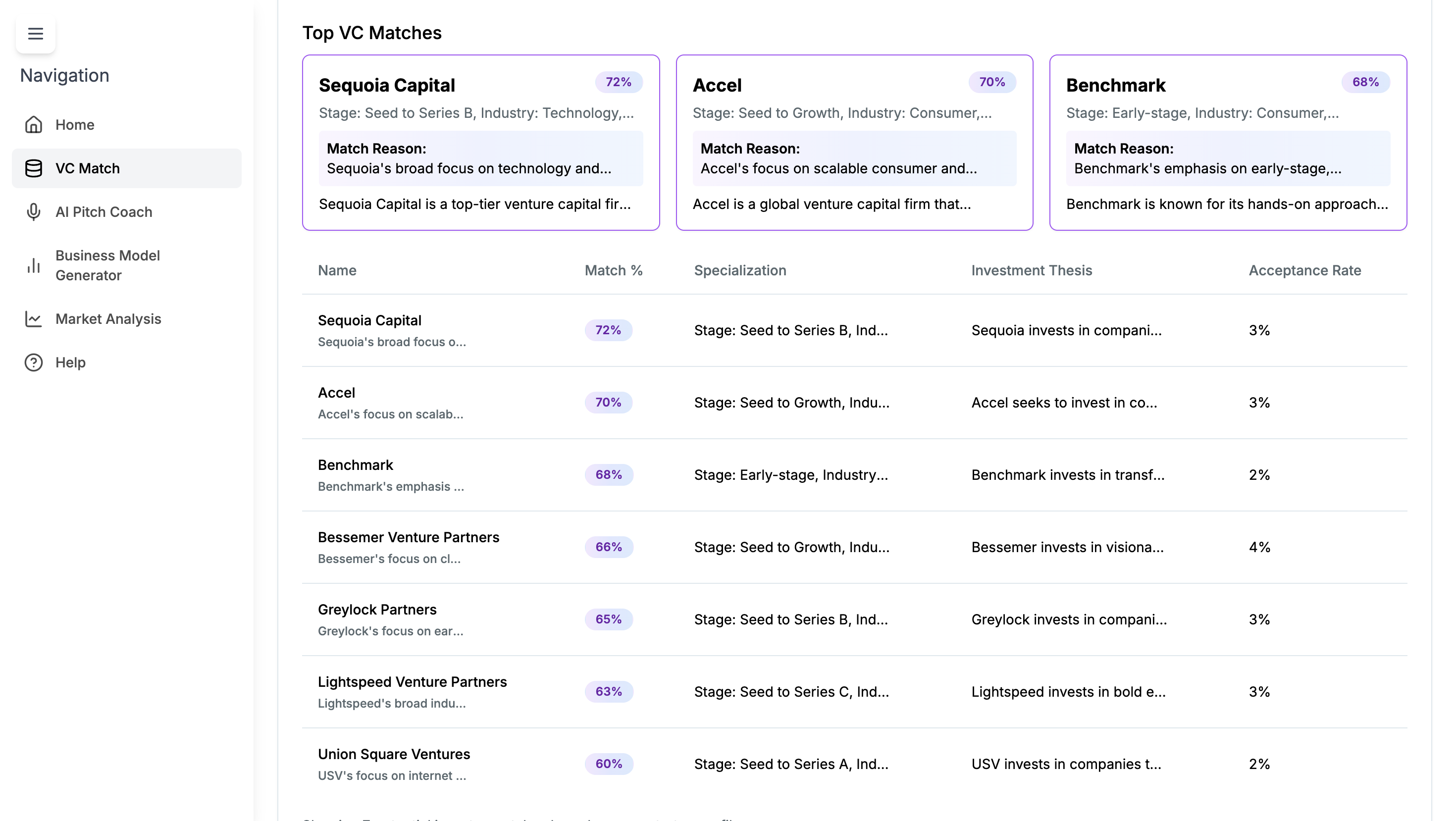
Task: Select Accel name in table
Action: pyautogui.click(x=336, y=393)
